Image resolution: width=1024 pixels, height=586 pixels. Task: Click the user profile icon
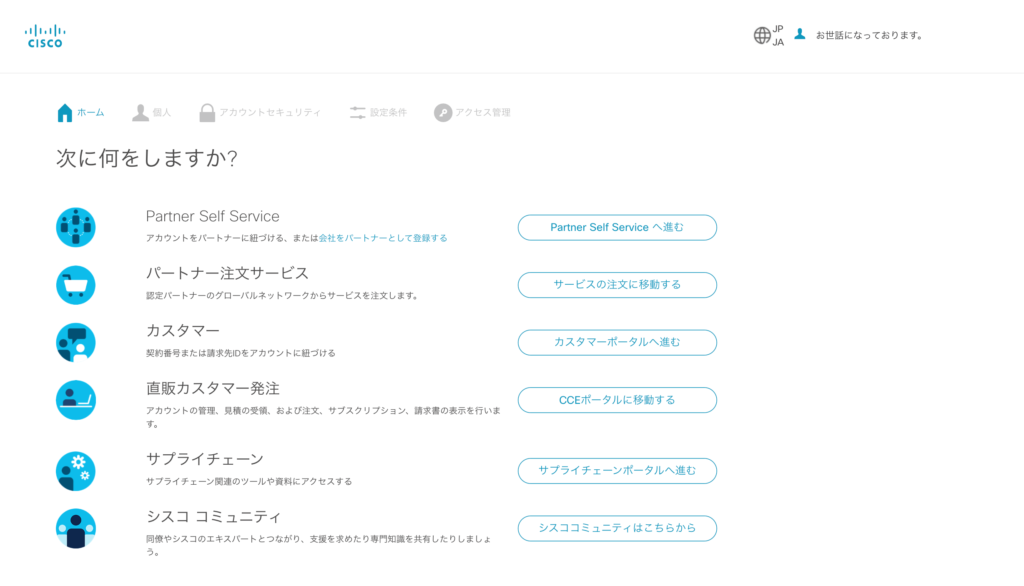pyautogui.click(x=799, y=34)
